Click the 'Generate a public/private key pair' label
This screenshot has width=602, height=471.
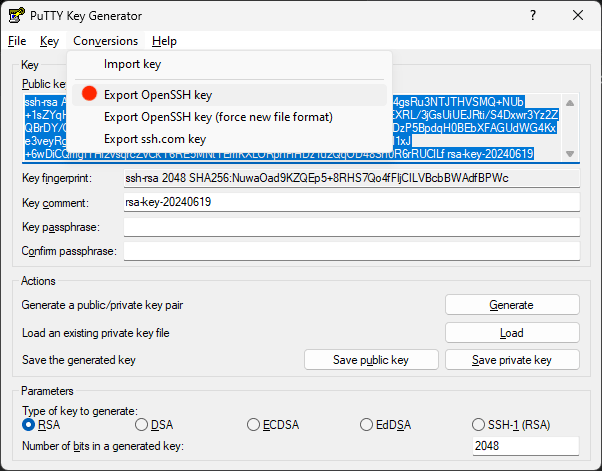coord(102,305)
